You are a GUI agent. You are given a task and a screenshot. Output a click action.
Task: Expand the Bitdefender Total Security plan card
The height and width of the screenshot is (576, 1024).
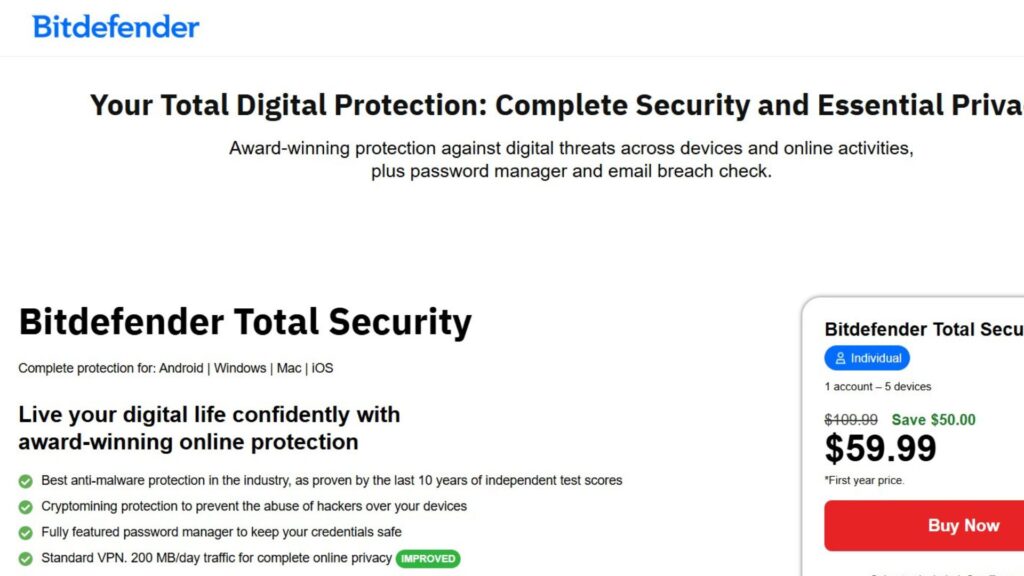click(920, 330)
